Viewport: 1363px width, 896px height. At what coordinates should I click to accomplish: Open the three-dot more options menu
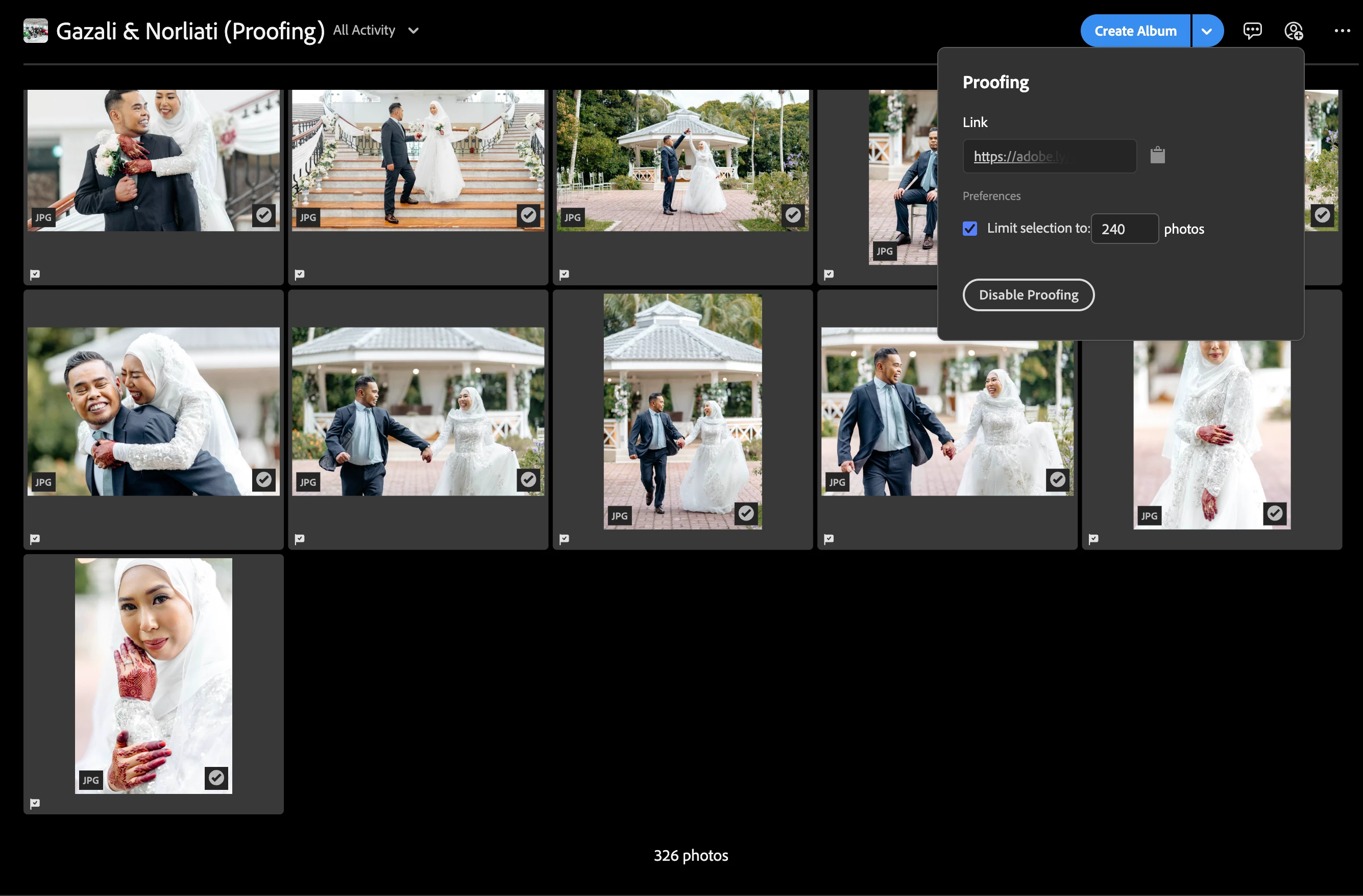1342,30
